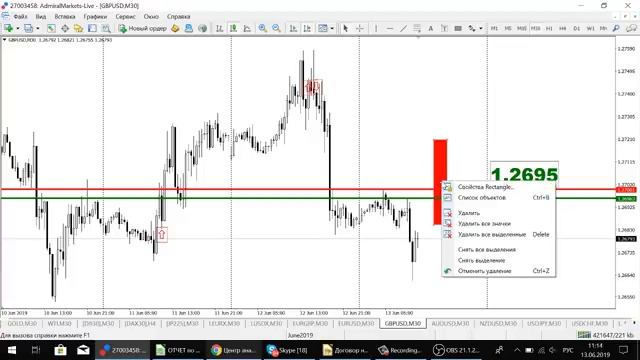Click the green 1.2695 price label
640x360 pixels.
tap(524, 174)
